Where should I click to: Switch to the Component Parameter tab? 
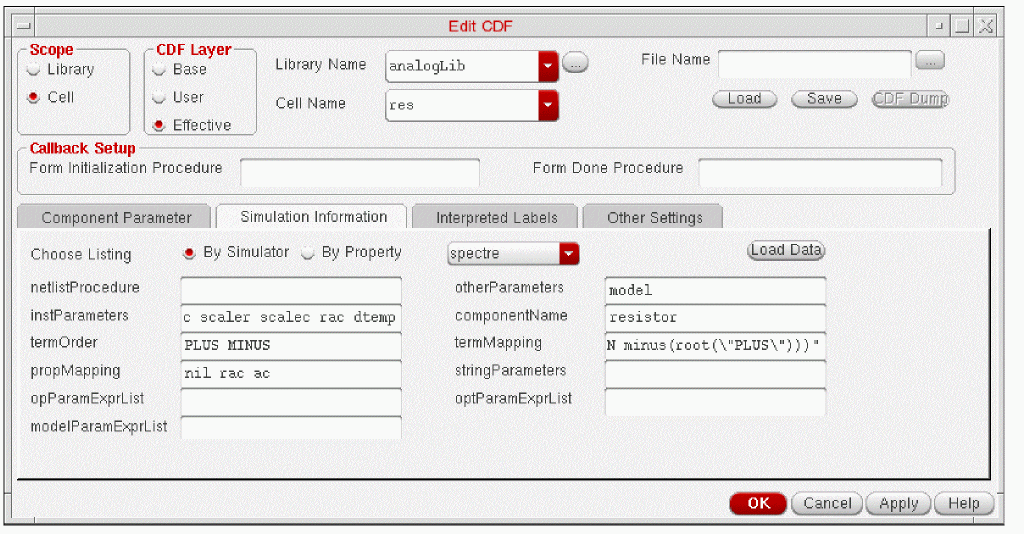pos(116,217)
